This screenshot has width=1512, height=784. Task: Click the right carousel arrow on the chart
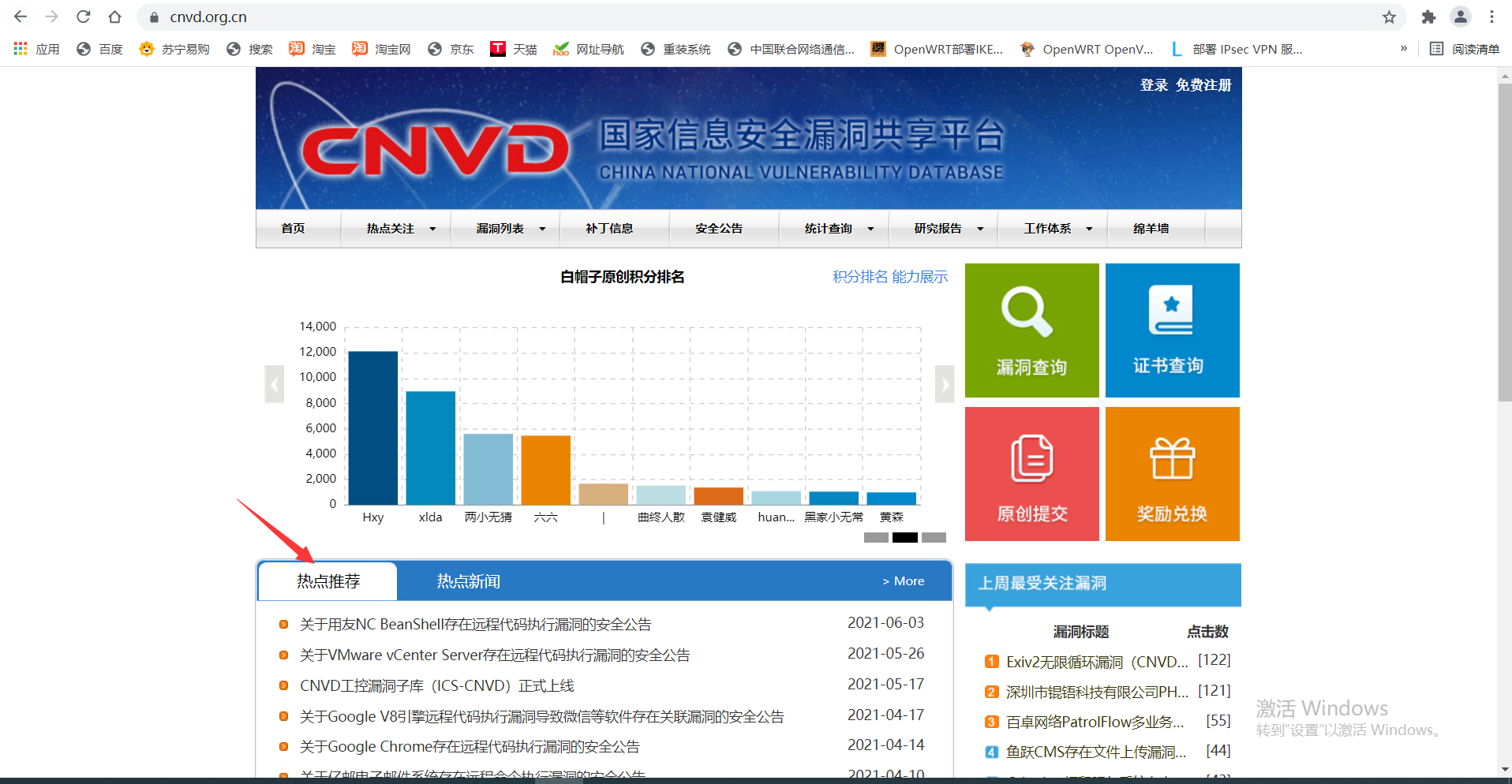[944, 384]
